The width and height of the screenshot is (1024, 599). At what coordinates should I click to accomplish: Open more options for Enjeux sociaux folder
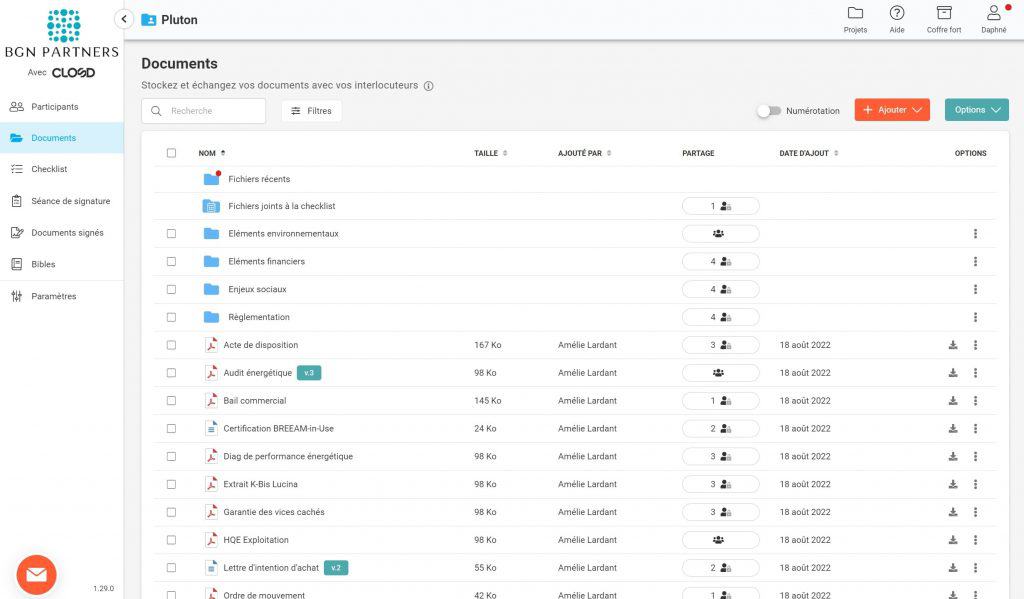click(975, 289)
